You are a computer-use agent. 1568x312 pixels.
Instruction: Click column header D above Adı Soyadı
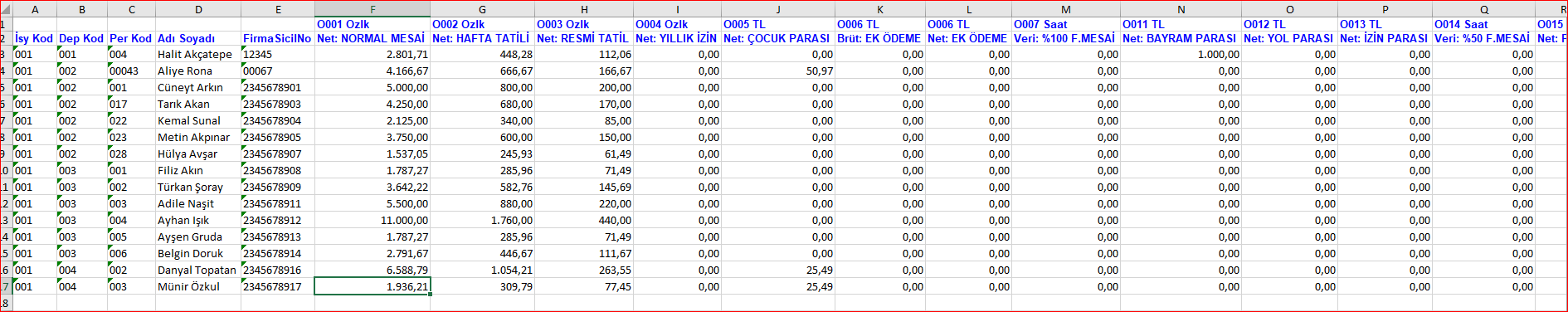tap(198, 9)
